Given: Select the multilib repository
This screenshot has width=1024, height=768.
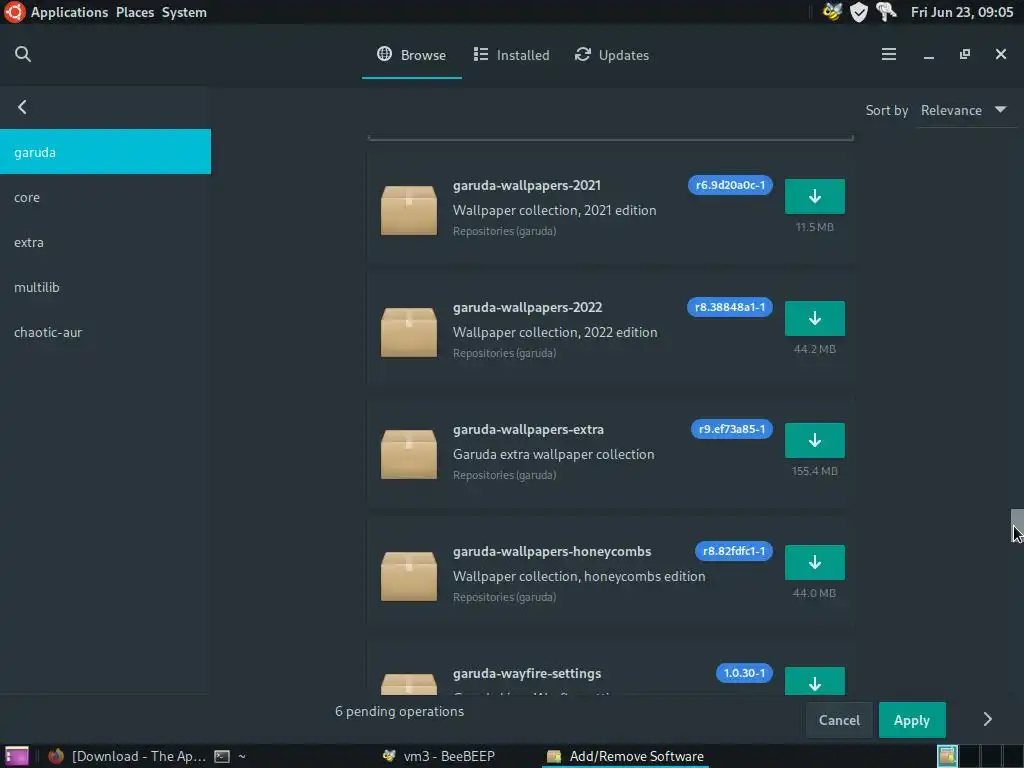Looking at the screenshot, I should pos(105,287).
